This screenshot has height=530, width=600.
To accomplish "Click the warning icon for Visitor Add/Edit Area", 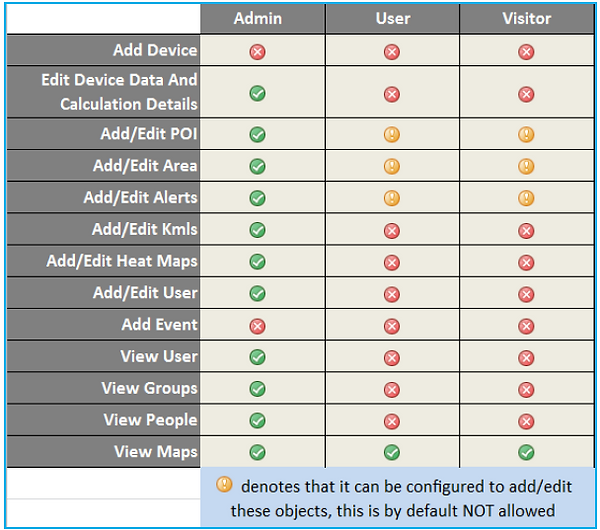I will tap(526, 166).
